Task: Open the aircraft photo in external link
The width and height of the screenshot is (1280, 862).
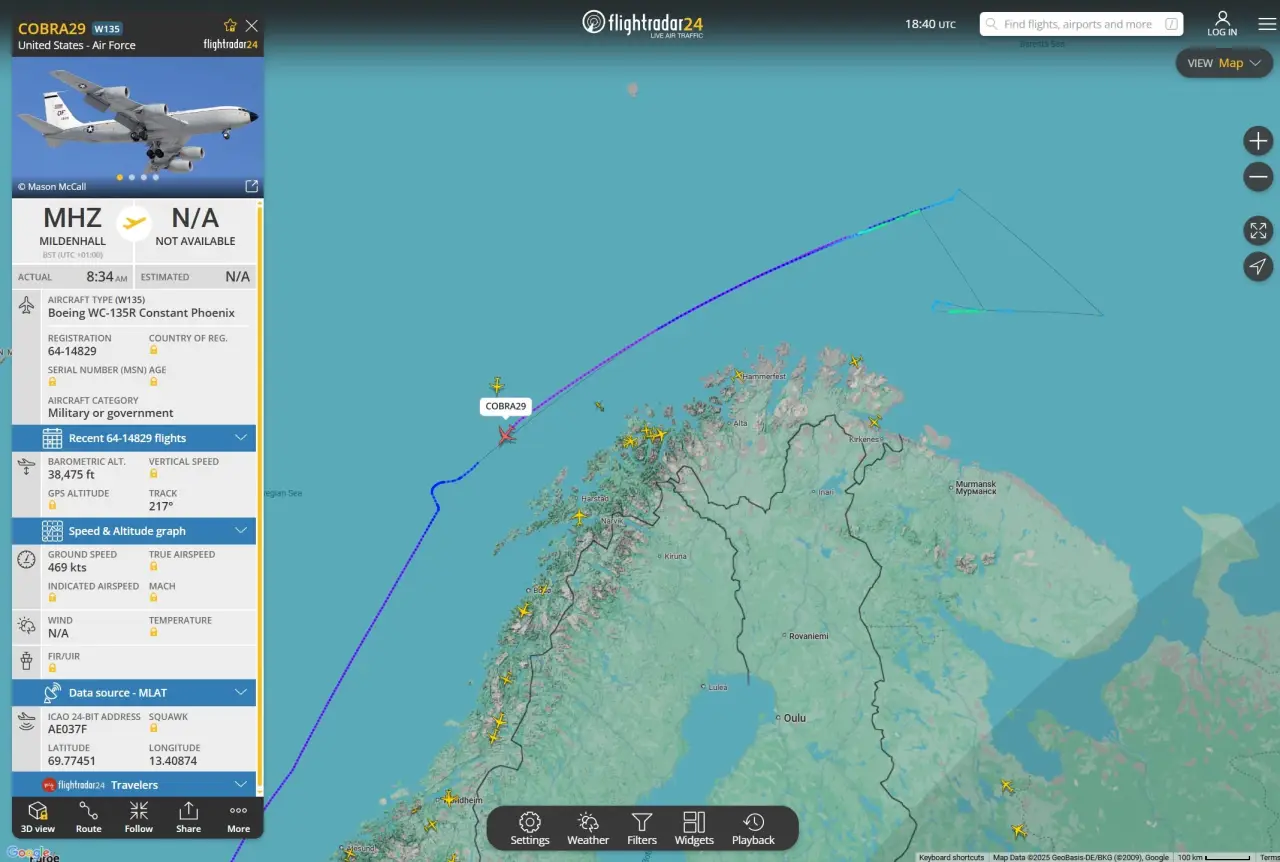Action: point(252,186)
